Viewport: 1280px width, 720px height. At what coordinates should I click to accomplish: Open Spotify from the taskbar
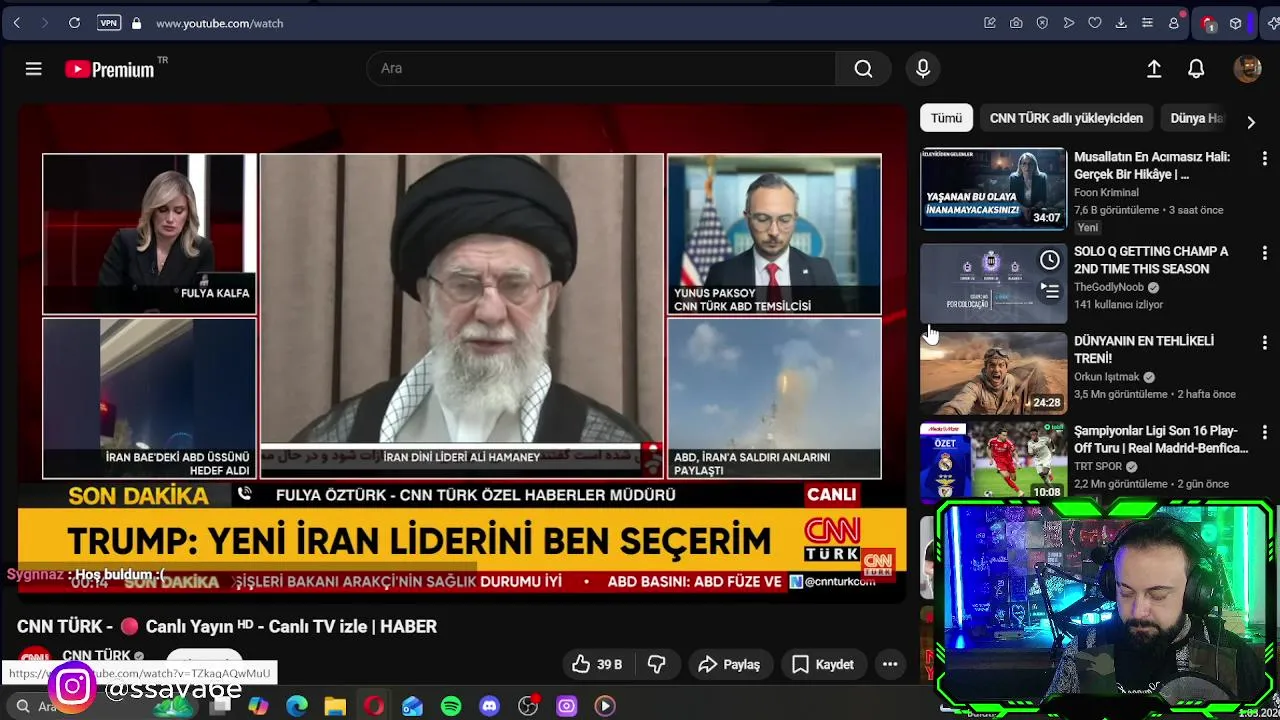[451, 706]
